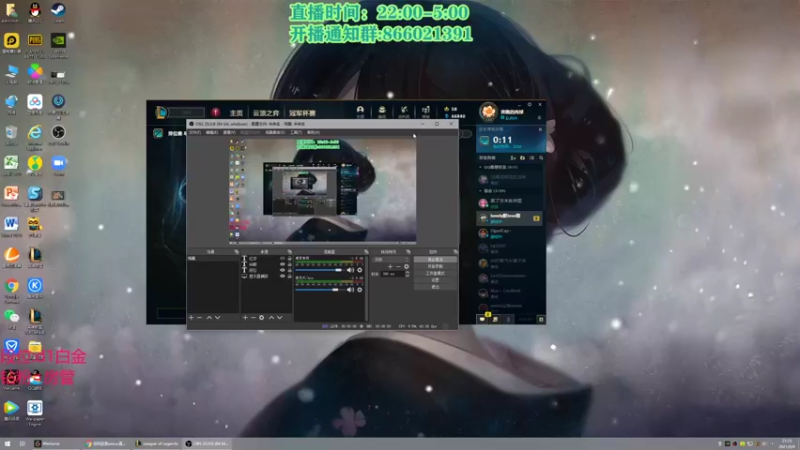Screen dimensions: 800x450
Task: Adjust first mixer track volume slider
Action: (319, 270)
